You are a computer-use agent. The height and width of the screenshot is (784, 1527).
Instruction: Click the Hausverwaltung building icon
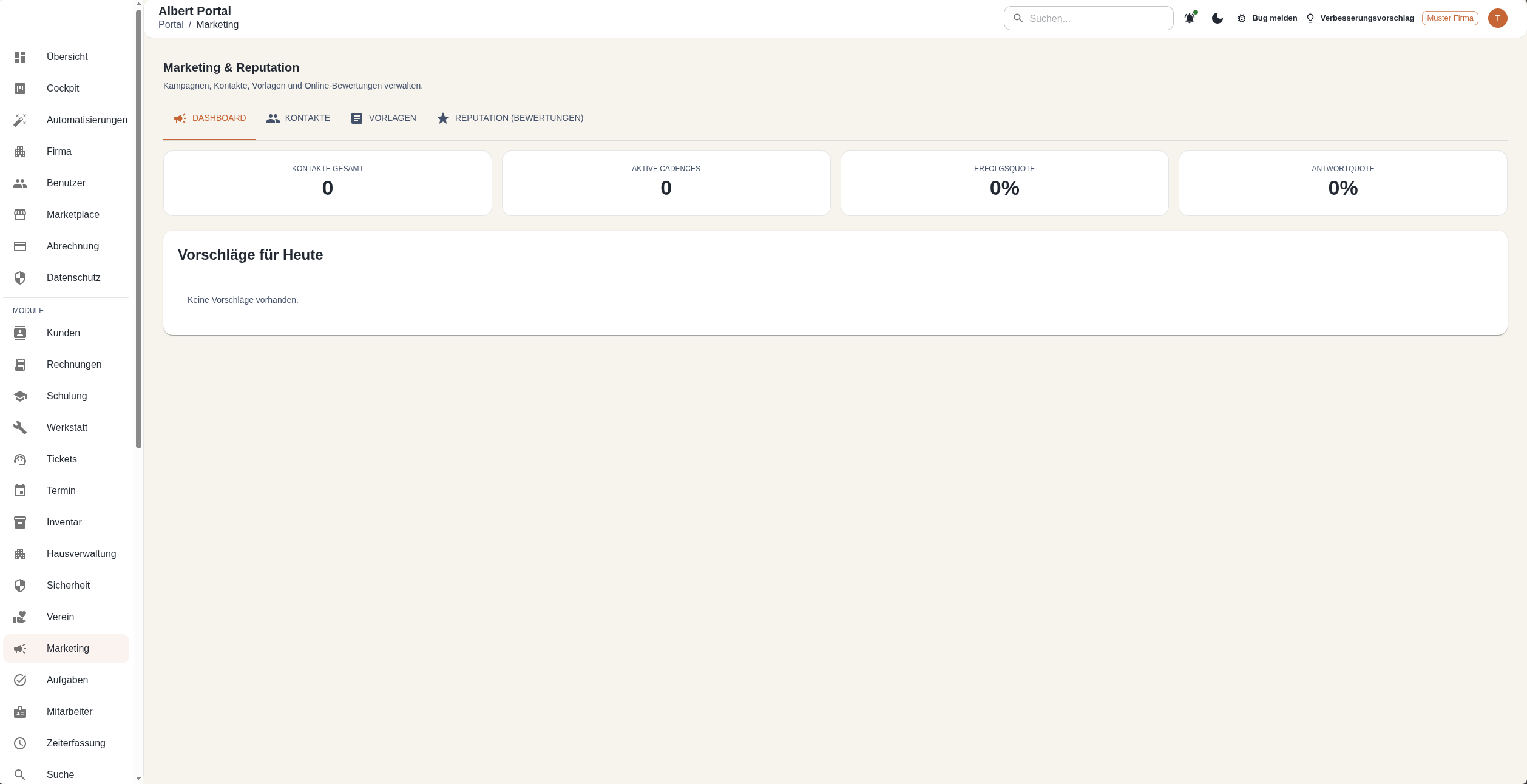20,554
